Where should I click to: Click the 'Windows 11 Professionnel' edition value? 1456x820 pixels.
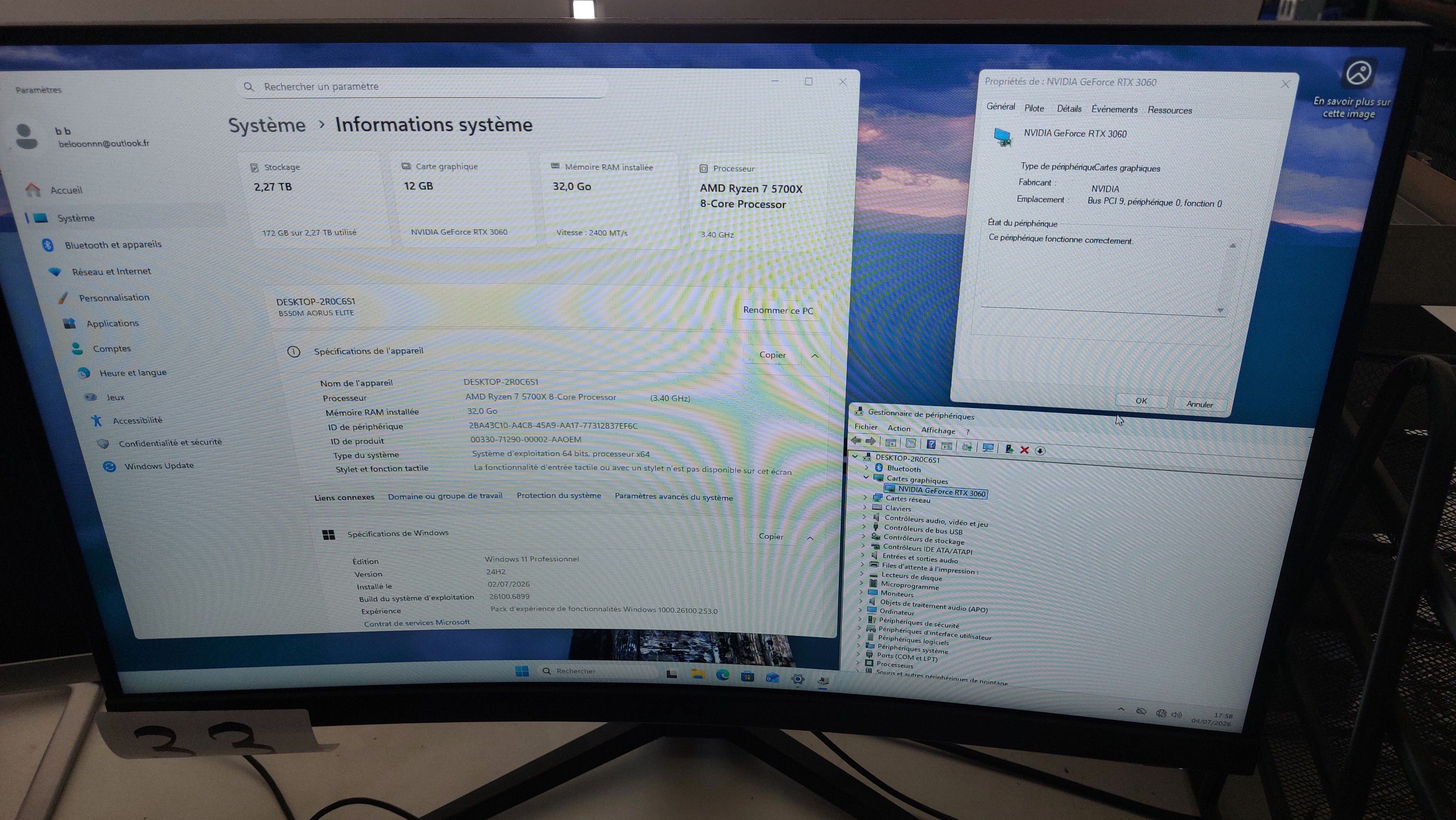[532, 559]
